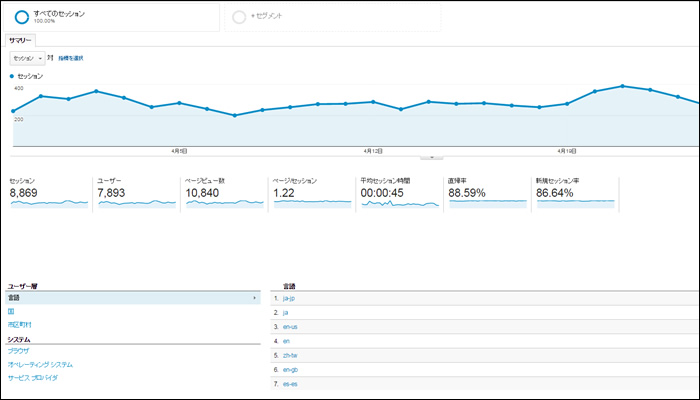Screen dimensions: 700x400
Task: Select the サービス プロバイダ link
Action: tap(33, 378)
